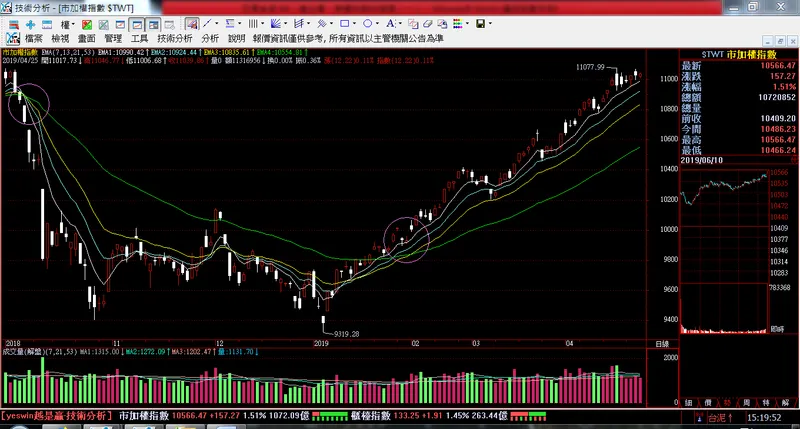
Task: Click the grey-green chart icon
Action: tap(104, 24)
